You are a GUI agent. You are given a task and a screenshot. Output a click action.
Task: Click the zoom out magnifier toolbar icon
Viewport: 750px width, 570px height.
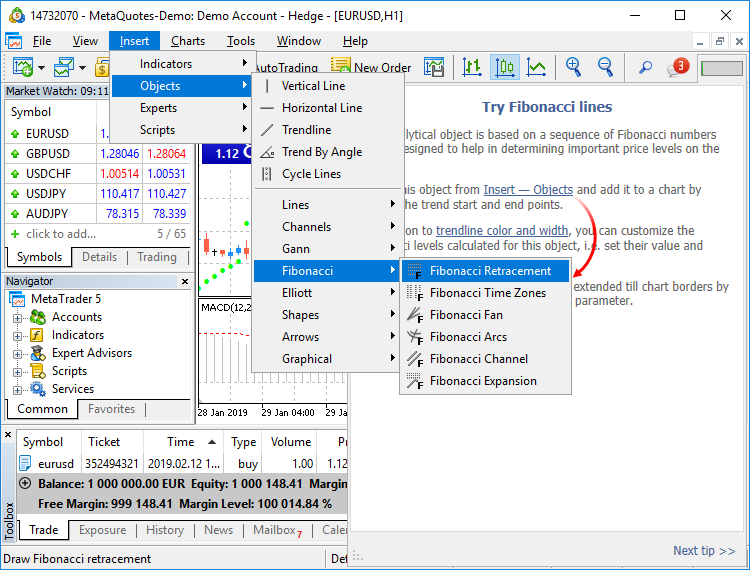tap(605, 67)
